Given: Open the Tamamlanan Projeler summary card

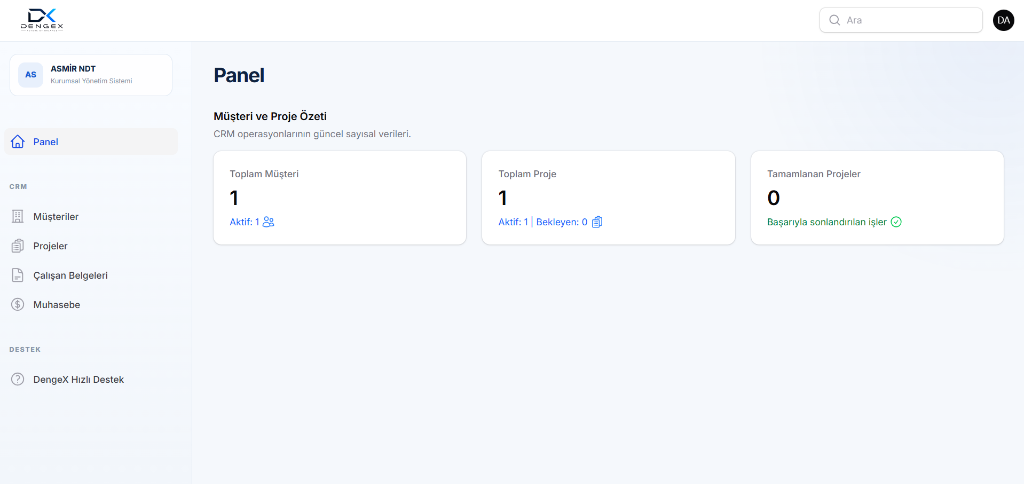Looking at the screenshot, I should (877, 198).
